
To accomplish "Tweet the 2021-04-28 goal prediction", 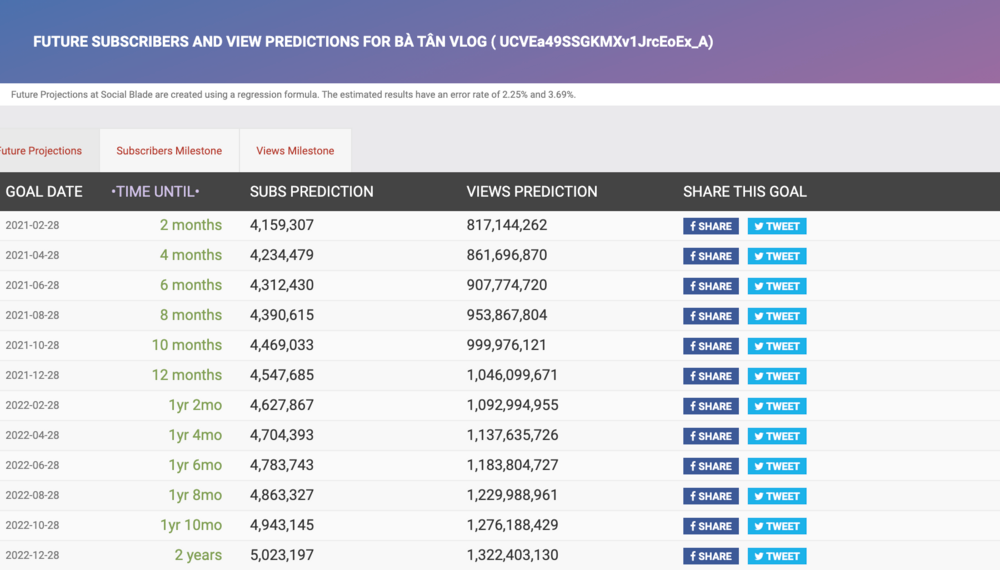I will point(776,256).
